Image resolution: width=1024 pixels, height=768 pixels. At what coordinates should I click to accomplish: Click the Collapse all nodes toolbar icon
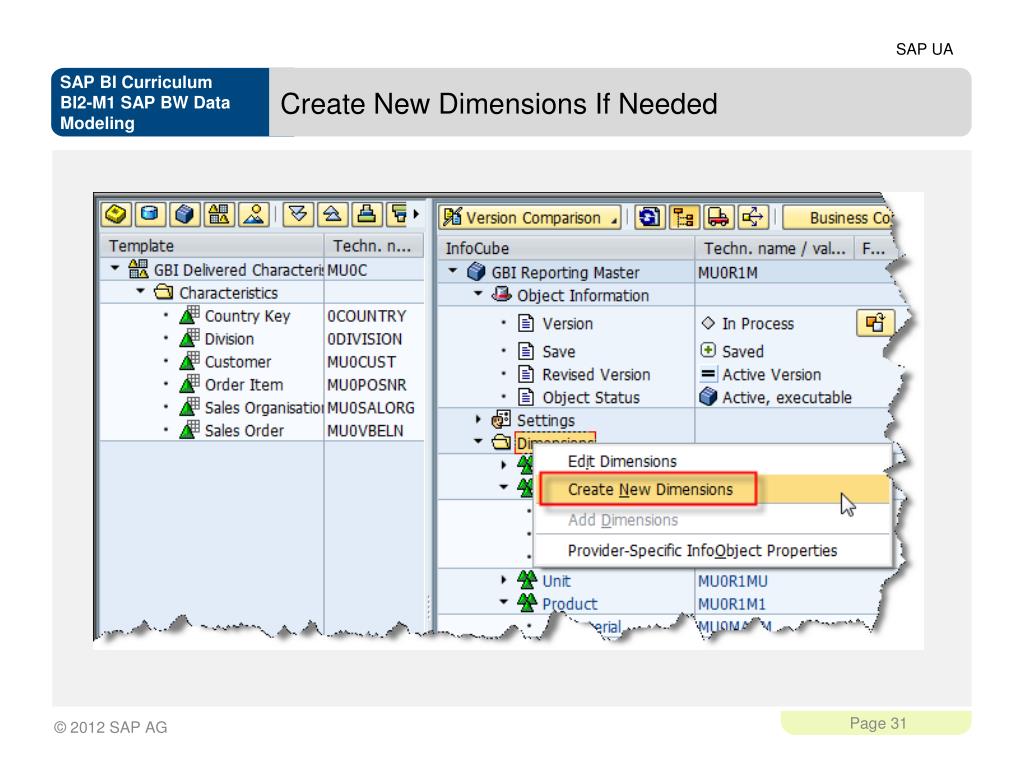pyautogui.click(x=332, y=214)
